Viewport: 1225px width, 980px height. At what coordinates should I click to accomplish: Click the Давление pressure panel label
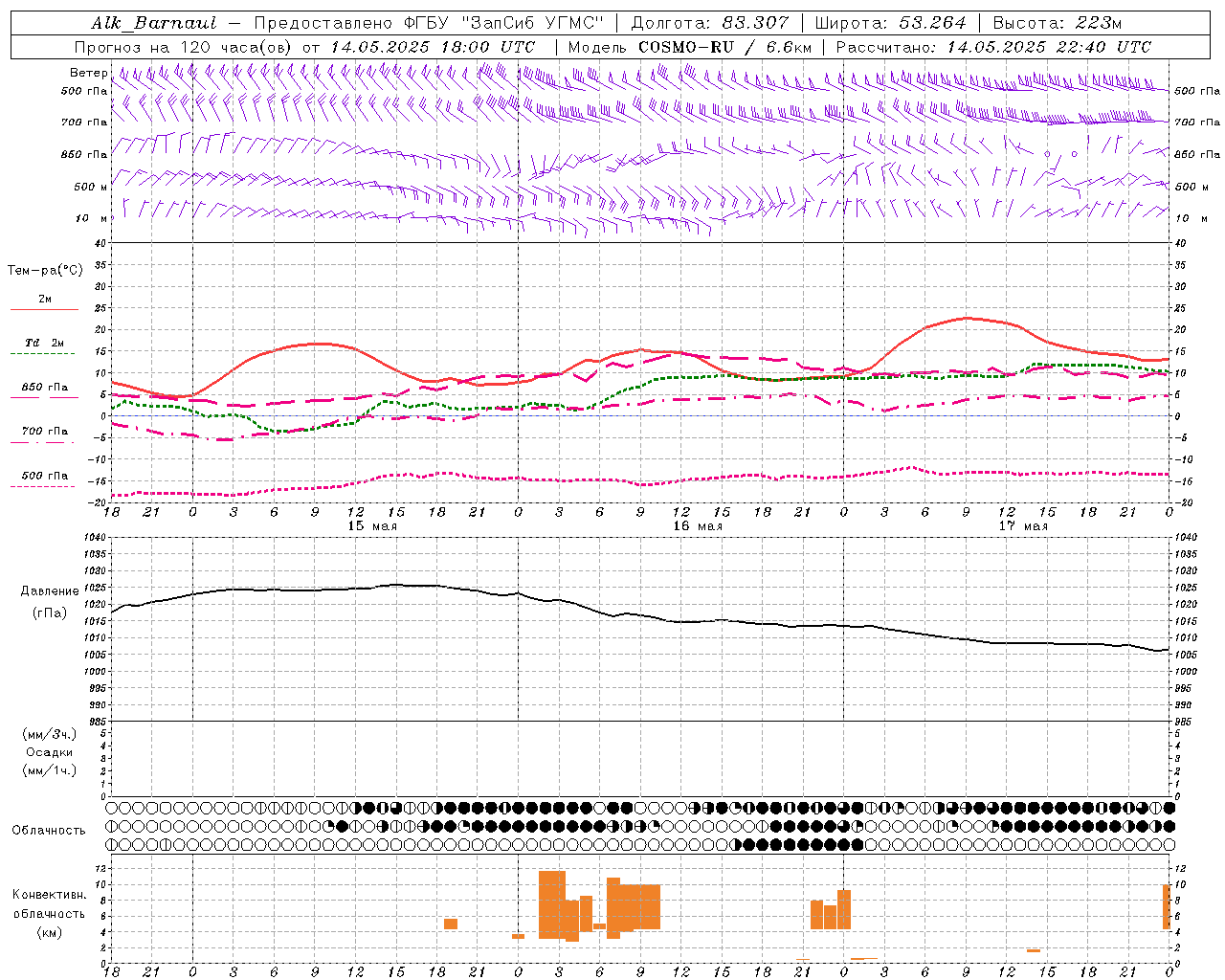[x=50, y=591]
